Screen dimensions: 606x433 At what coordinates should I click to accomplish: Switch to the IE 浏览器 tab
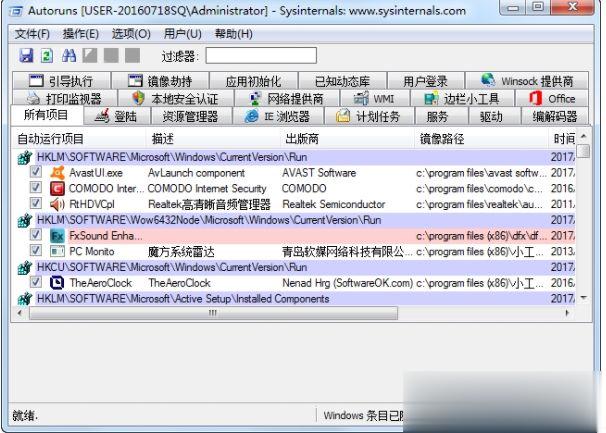pos(278,116)
